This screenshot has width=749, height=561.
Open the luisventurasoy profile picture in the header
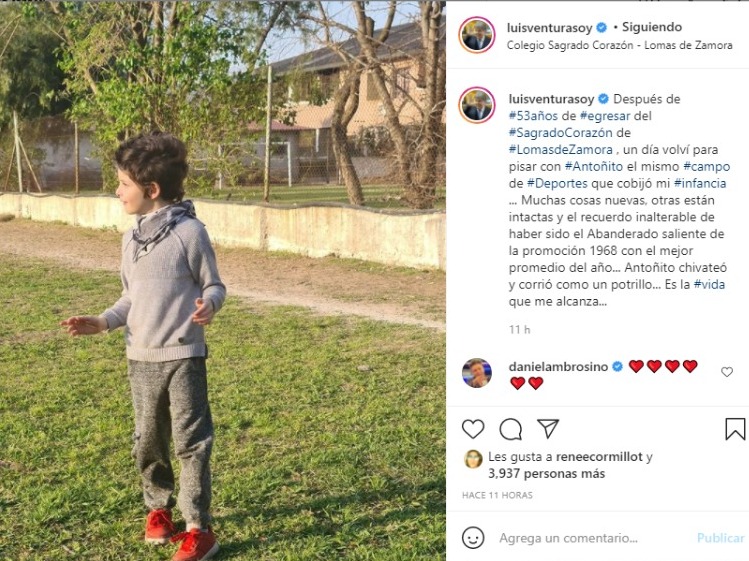pyautogui.click(x=476, y=35)
